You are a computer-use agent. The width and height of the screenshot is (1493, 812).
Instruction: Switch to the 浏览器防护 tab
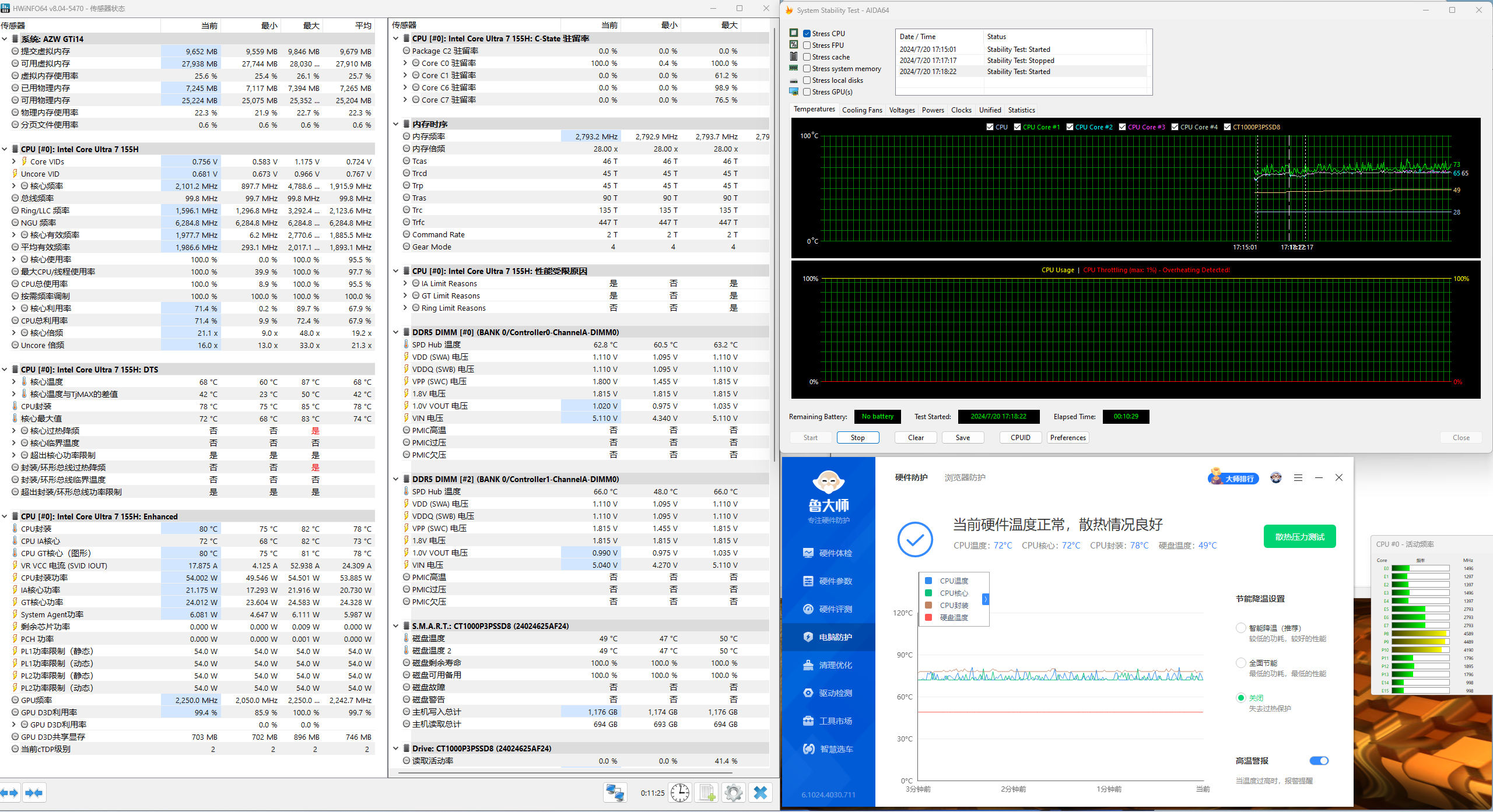(x=965, y=478)
